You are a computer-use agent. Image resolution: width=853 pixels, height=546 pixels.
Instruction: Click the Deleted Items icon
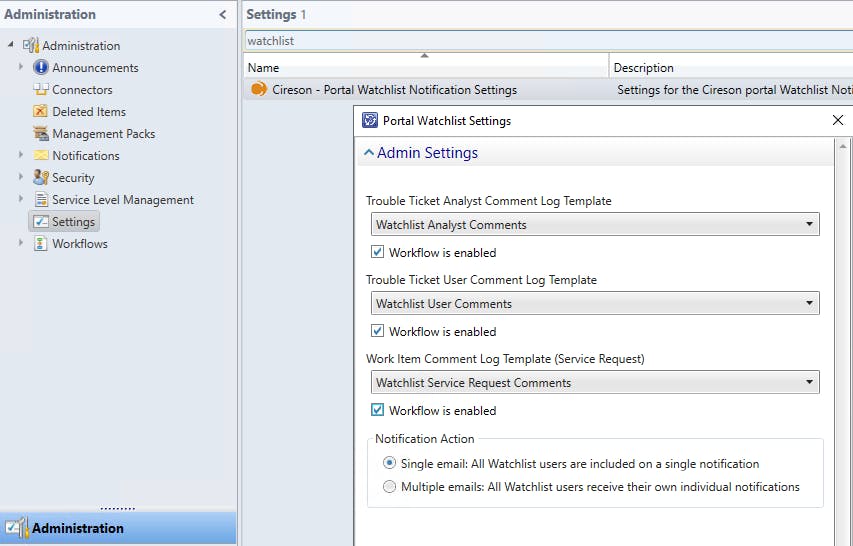point(41,112)
